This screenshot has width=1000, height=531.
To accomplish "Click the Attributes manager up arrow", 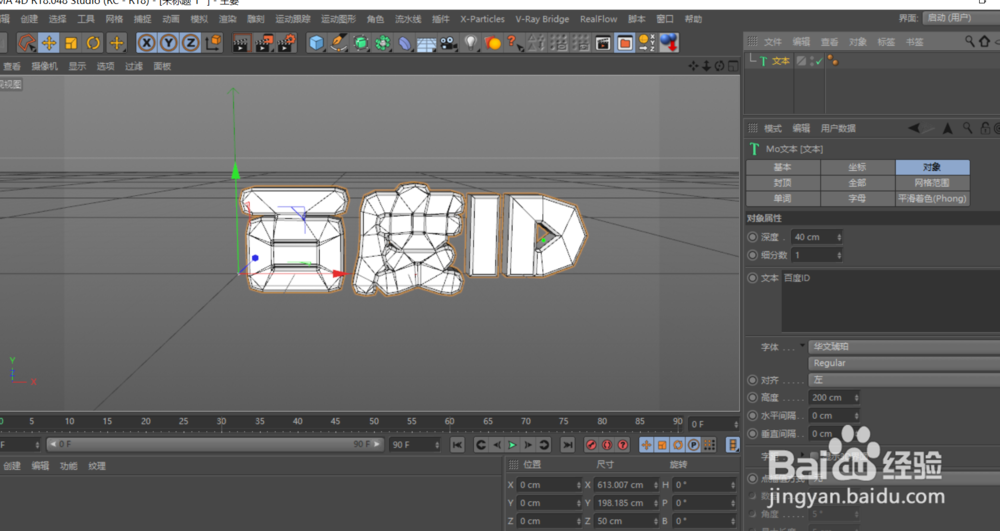I will click(948, 128).
